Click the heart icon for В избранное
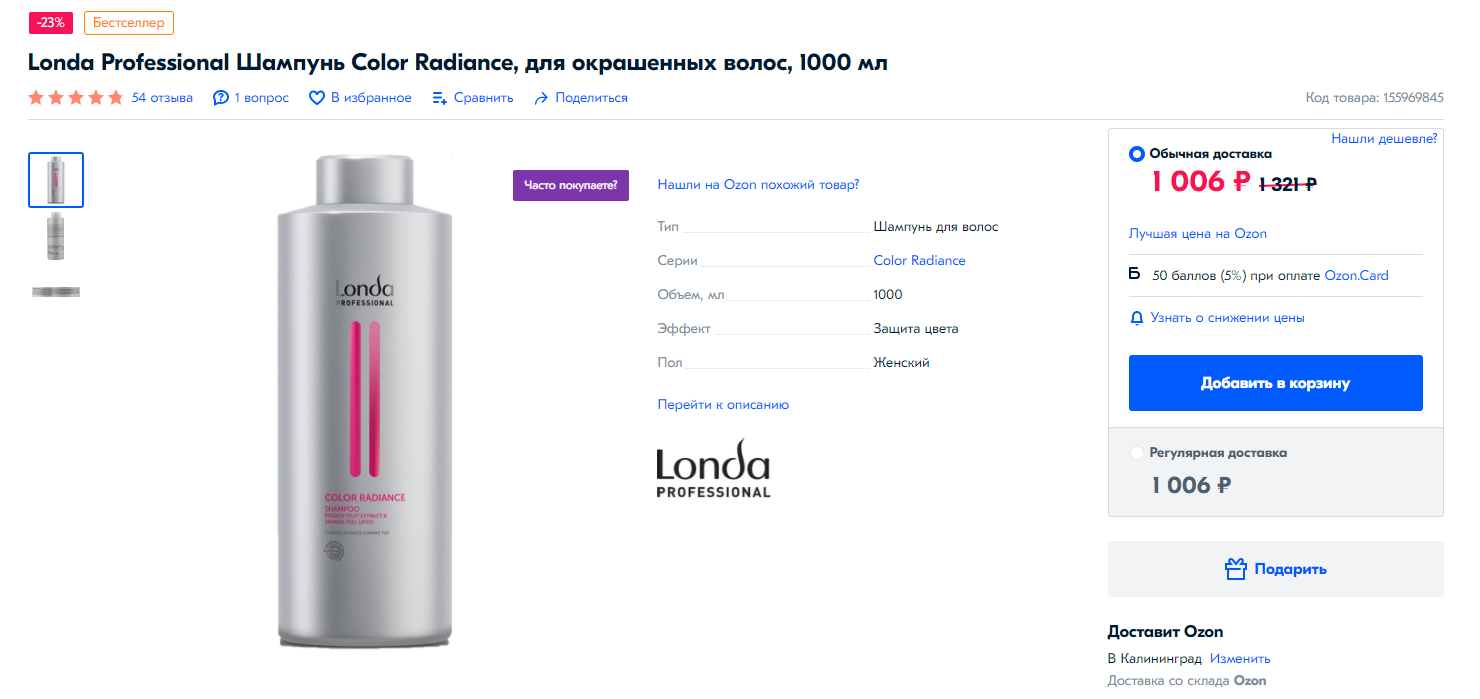1480x699 pixels. point(317,98)
